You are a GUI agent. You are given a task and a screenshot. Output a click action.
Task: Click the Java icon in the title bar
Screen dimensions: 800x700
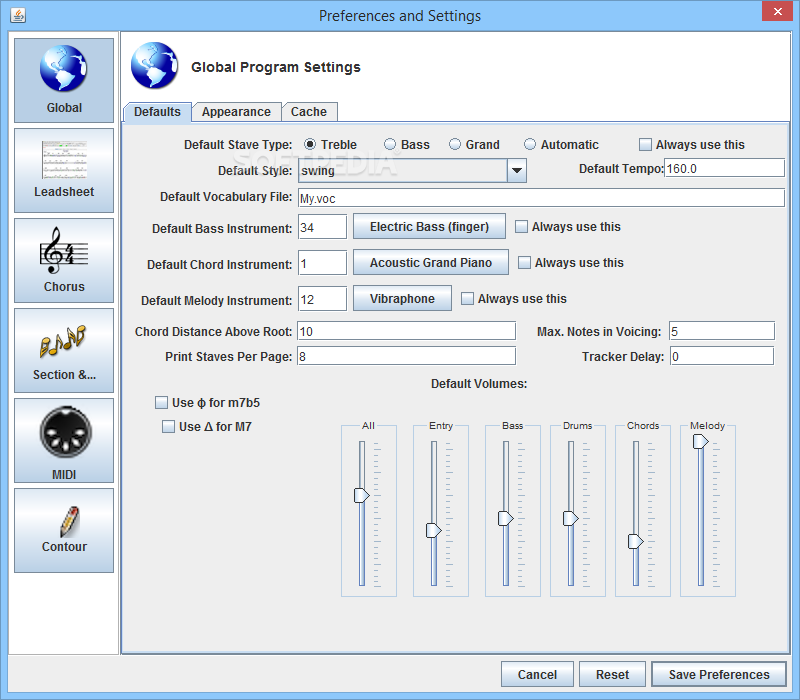tap(16, 15)
